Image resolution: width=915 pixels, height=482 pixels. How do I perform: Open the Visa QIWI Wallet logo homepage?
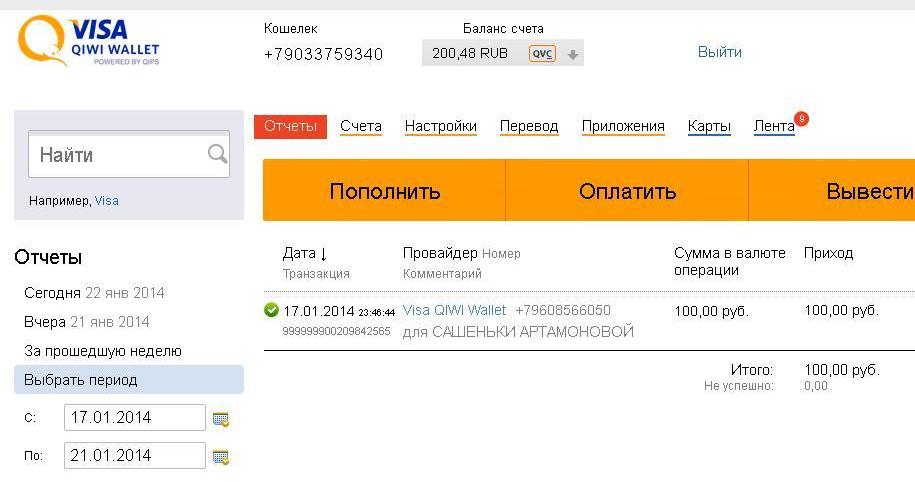click(88, 40)
